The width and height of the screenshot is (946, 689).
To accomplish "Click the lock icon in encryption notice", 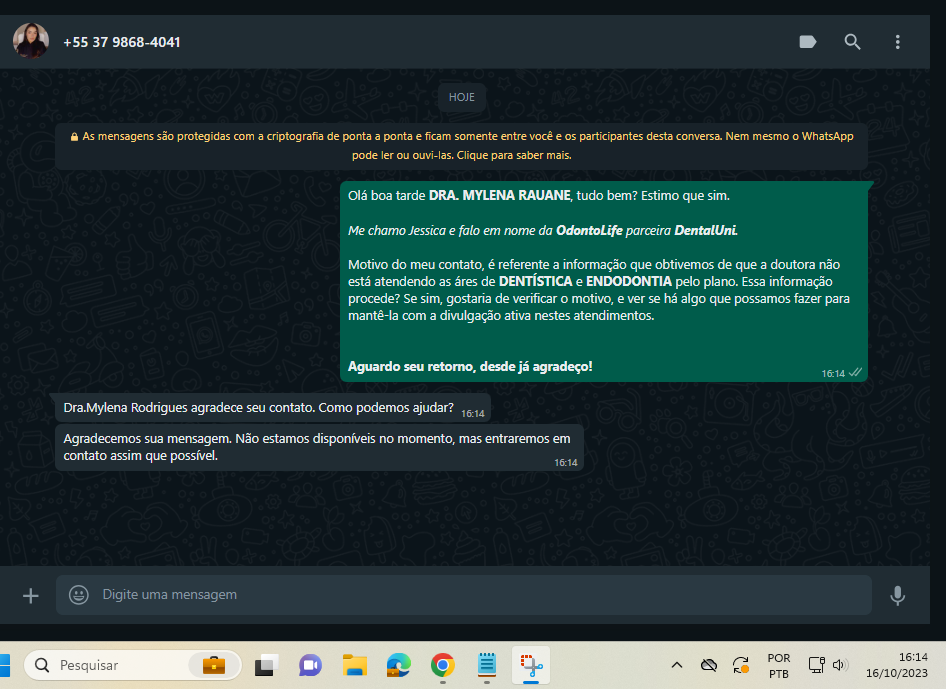I will (x=74, y=137).
